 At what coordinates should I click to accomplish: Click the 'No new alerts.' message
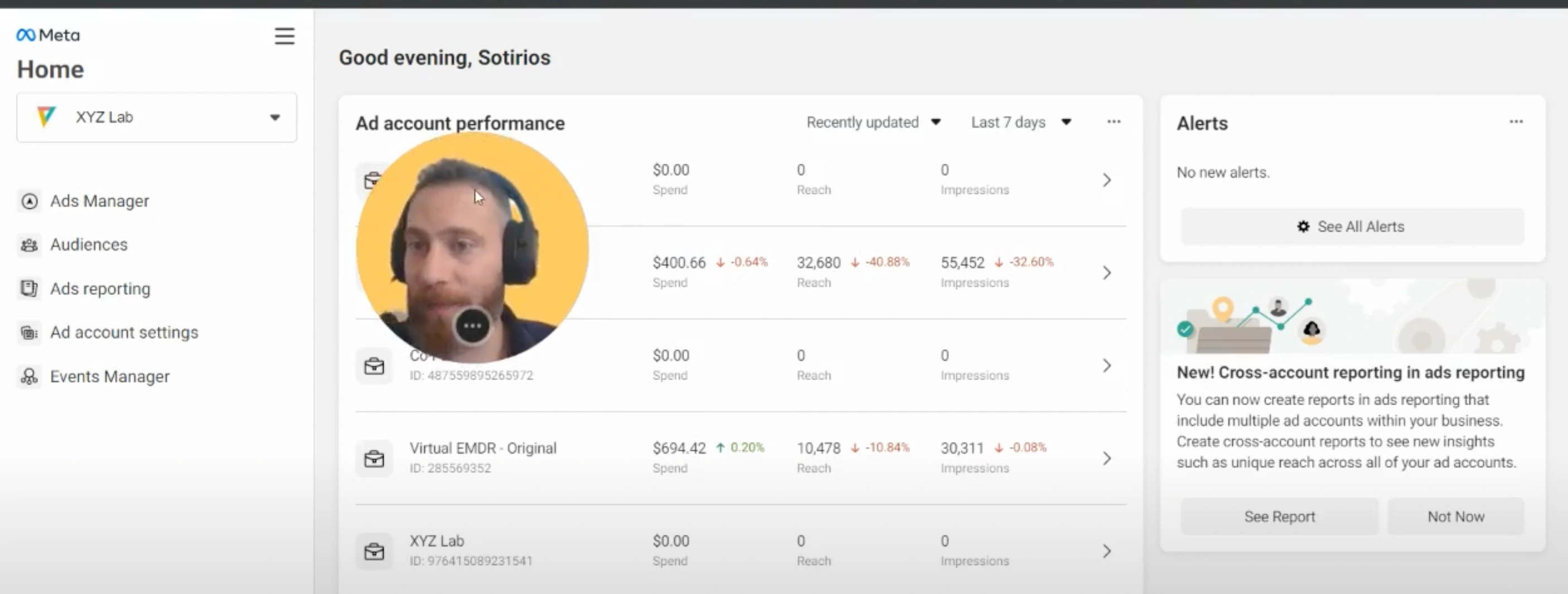pos(1223,173)
